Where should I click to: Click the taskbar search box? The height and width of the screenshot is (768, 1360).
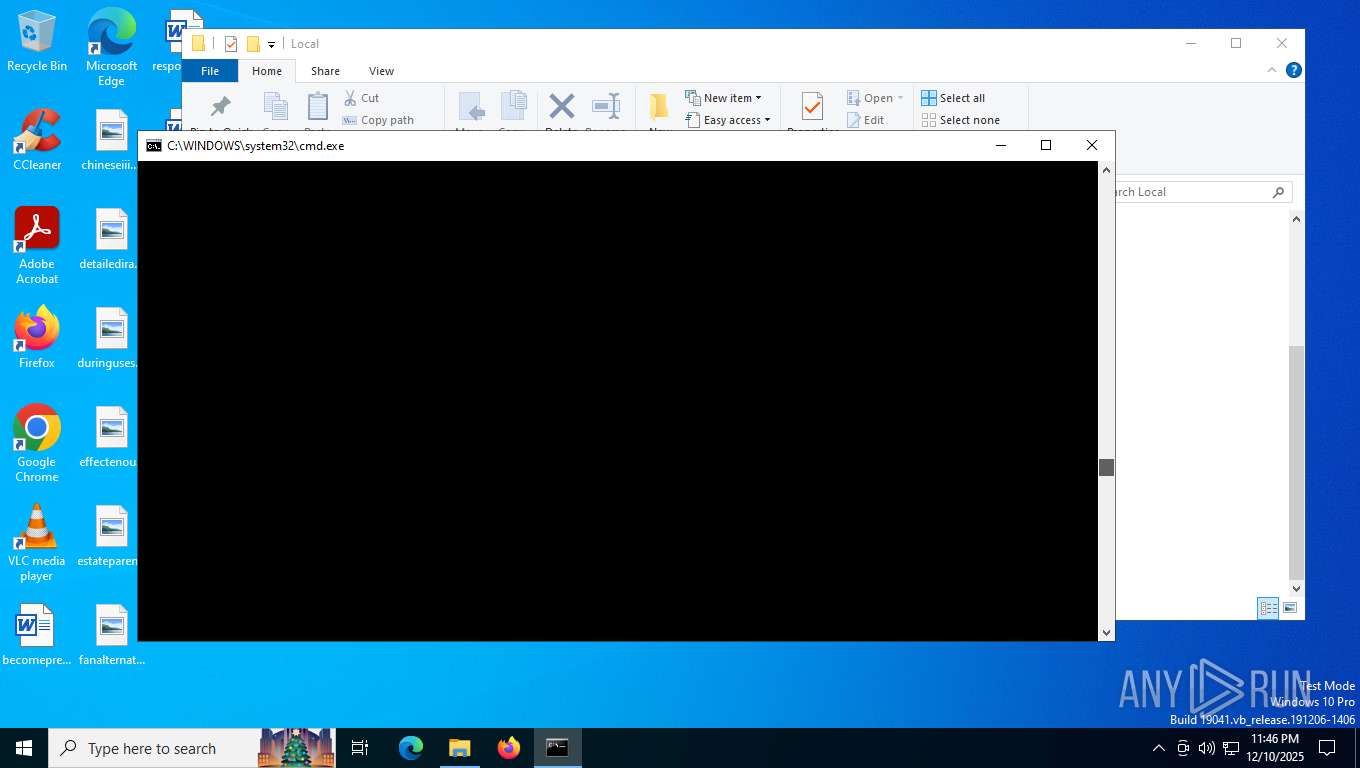(x=192, y=748)
